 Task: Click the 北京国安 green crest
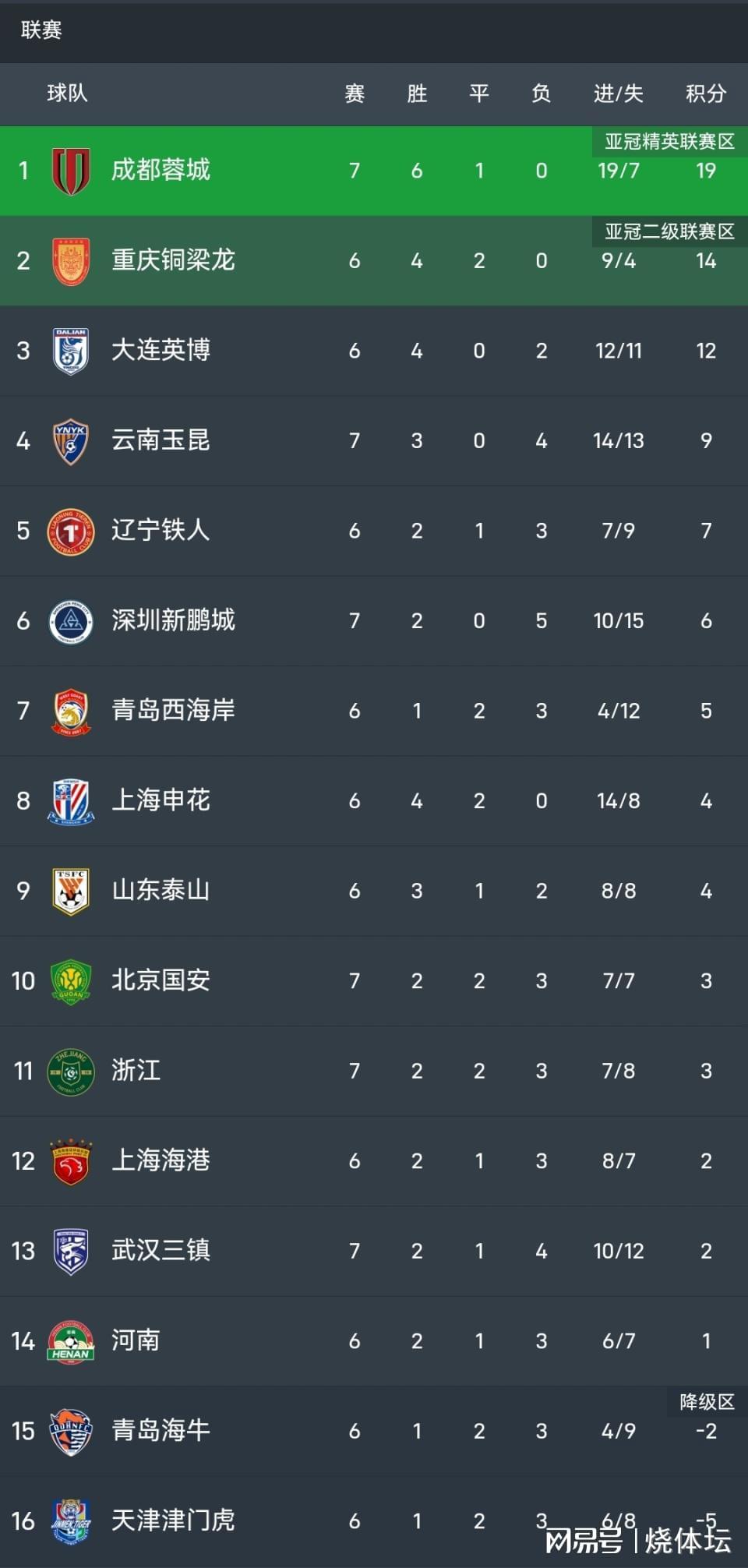pyautogui.click(x=71, y=981)
